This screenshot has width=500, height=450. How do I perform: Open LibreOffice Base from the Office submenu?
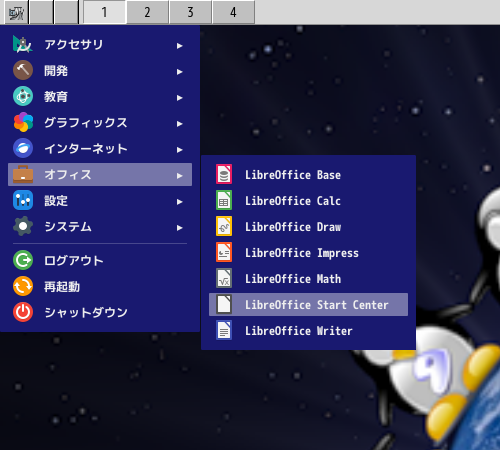308,175
